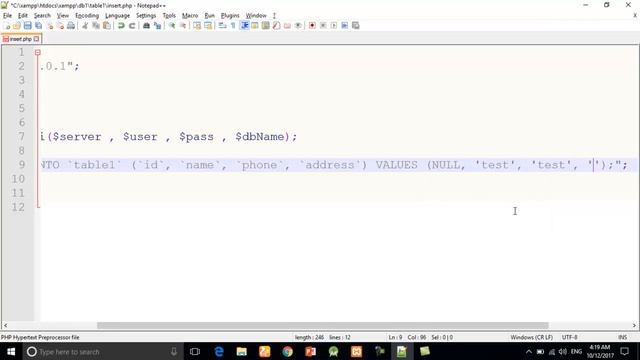
Task: Open the Encoding menu
Action: [87, 16]
